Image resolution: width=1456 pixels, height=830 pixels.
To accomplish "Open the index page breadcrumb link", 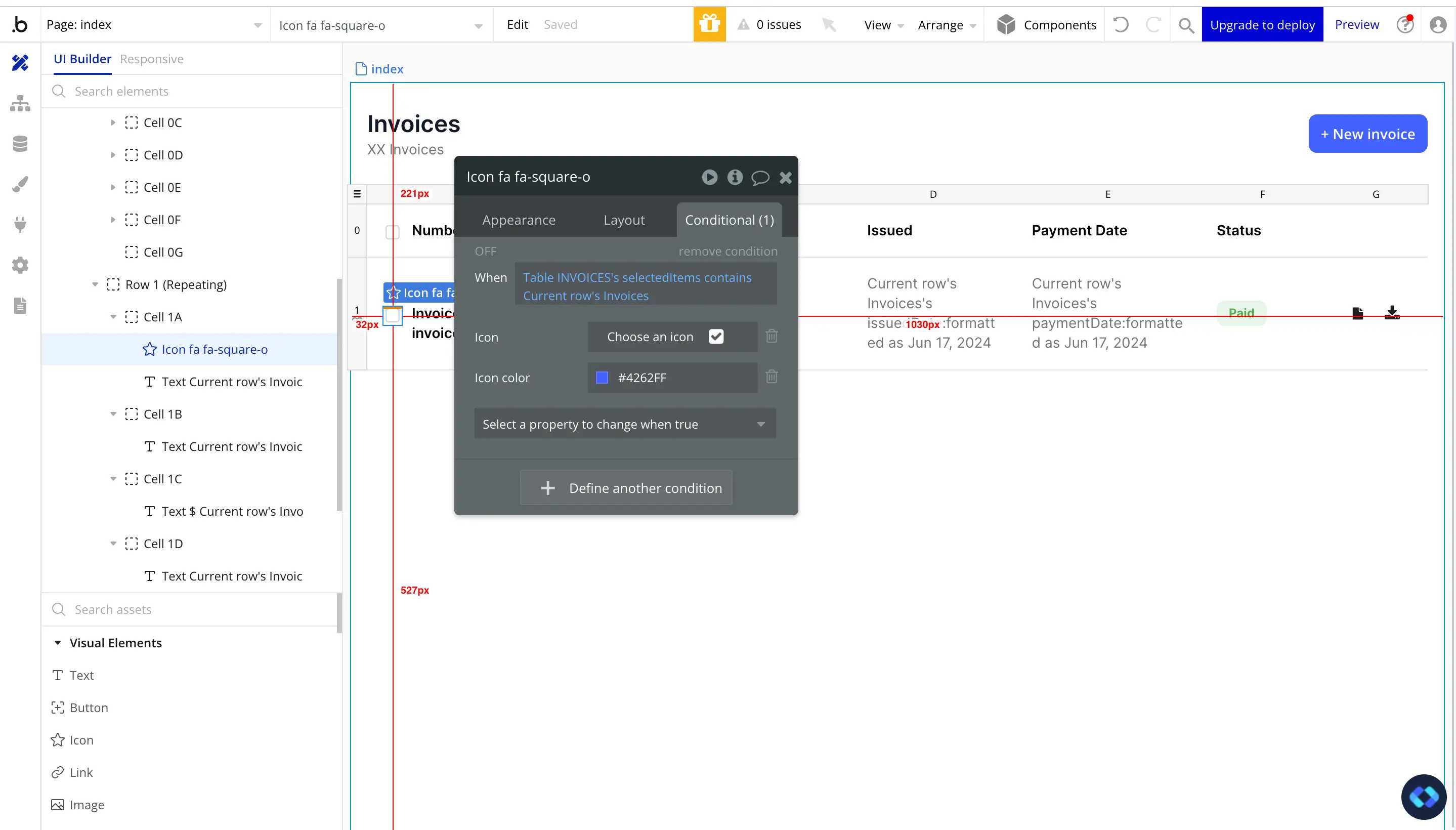I will [x=379, y=69].
